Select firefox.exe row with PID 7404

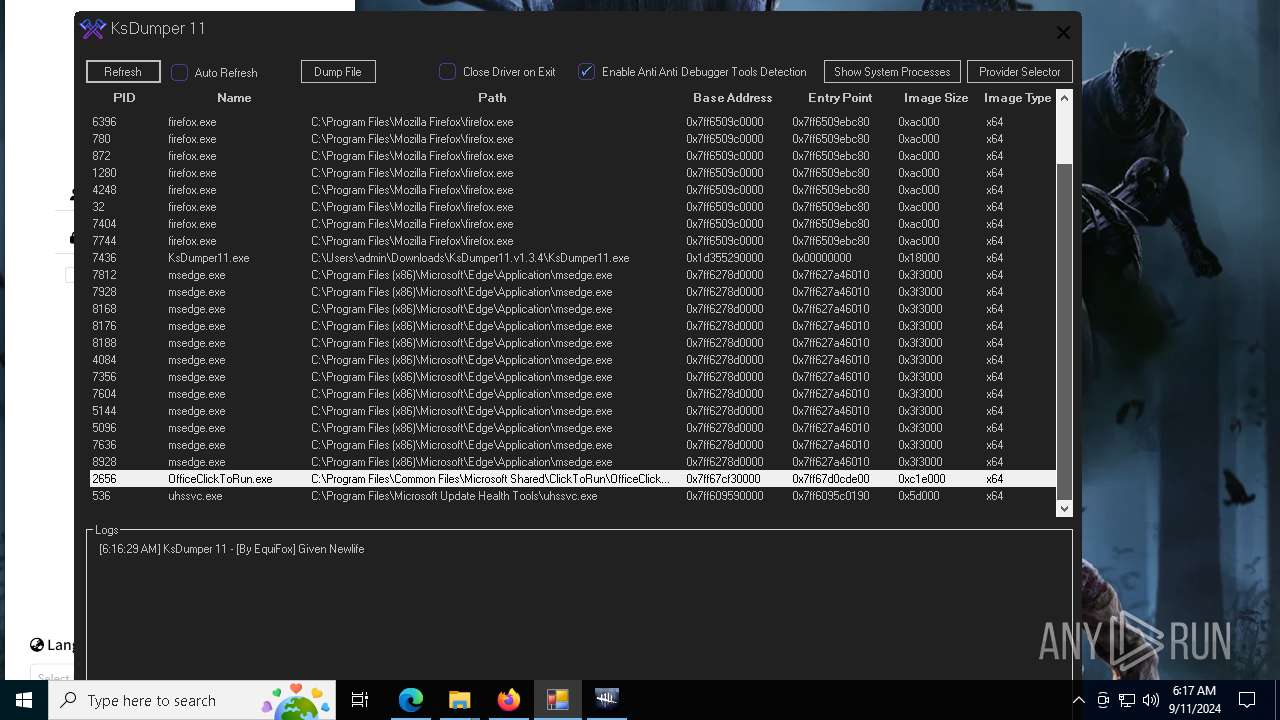[573, 224]
